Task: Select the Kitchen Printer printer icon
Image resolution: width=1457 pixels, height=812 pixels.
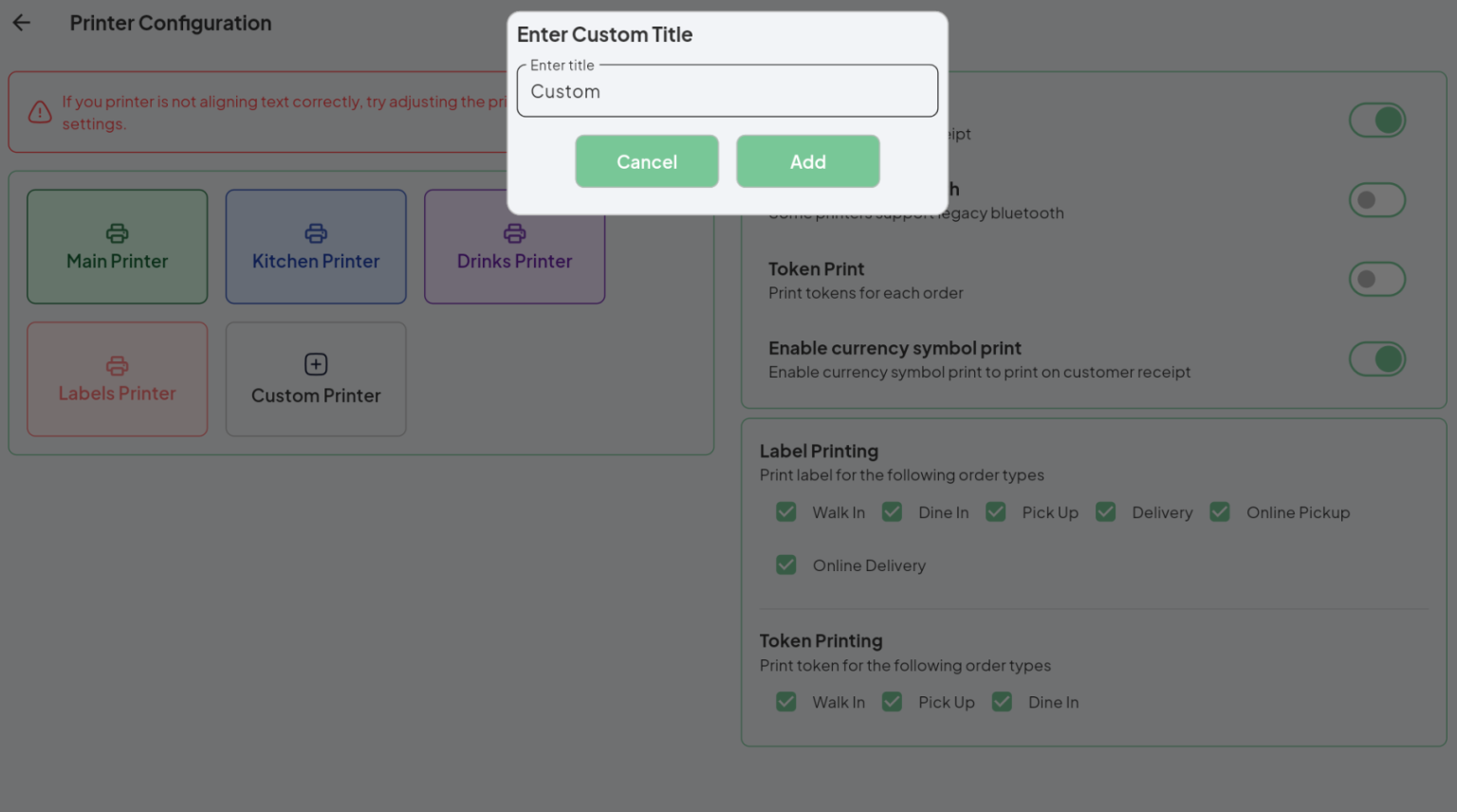Action: pyautogui.click(x=315, y=233)
